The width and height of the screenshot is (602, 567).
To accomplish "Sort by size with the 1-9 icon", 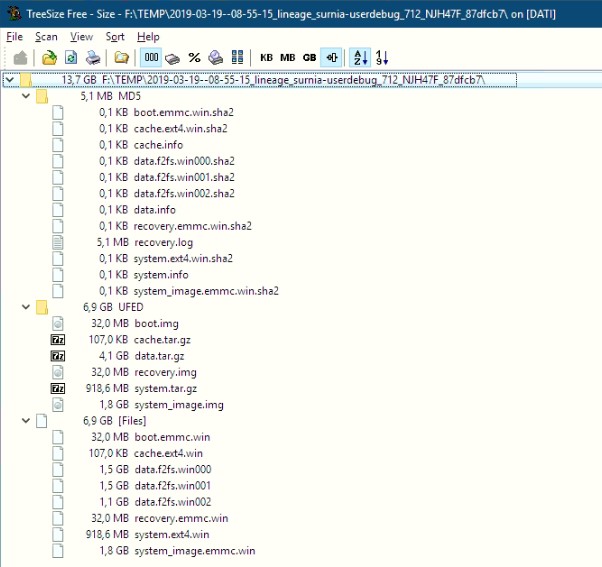I will click(x=382, y=57).
